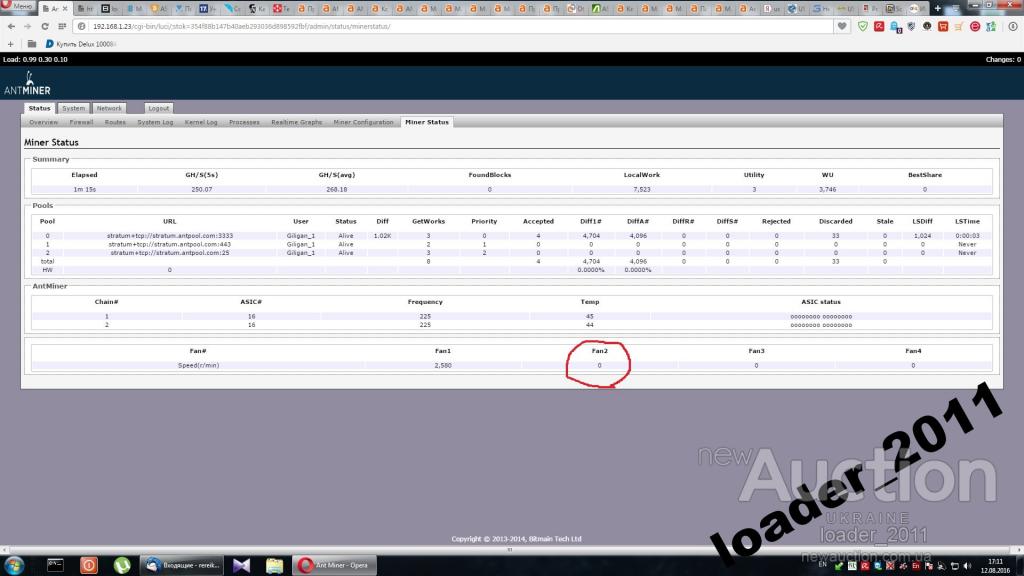Screen dimensions: 1024x576
Task: Open the Kernel Log sub-tab
Action: [201, 122]
